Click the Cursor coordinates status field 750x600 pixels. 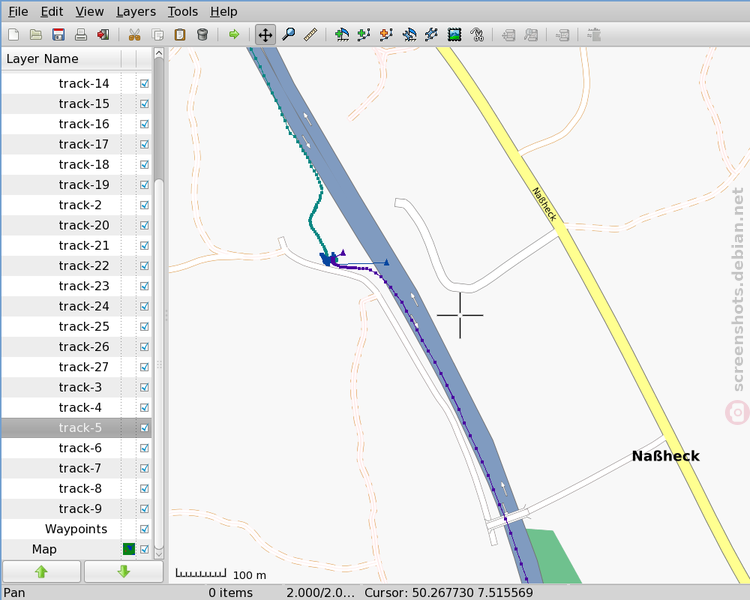click(x=449, y=592)
